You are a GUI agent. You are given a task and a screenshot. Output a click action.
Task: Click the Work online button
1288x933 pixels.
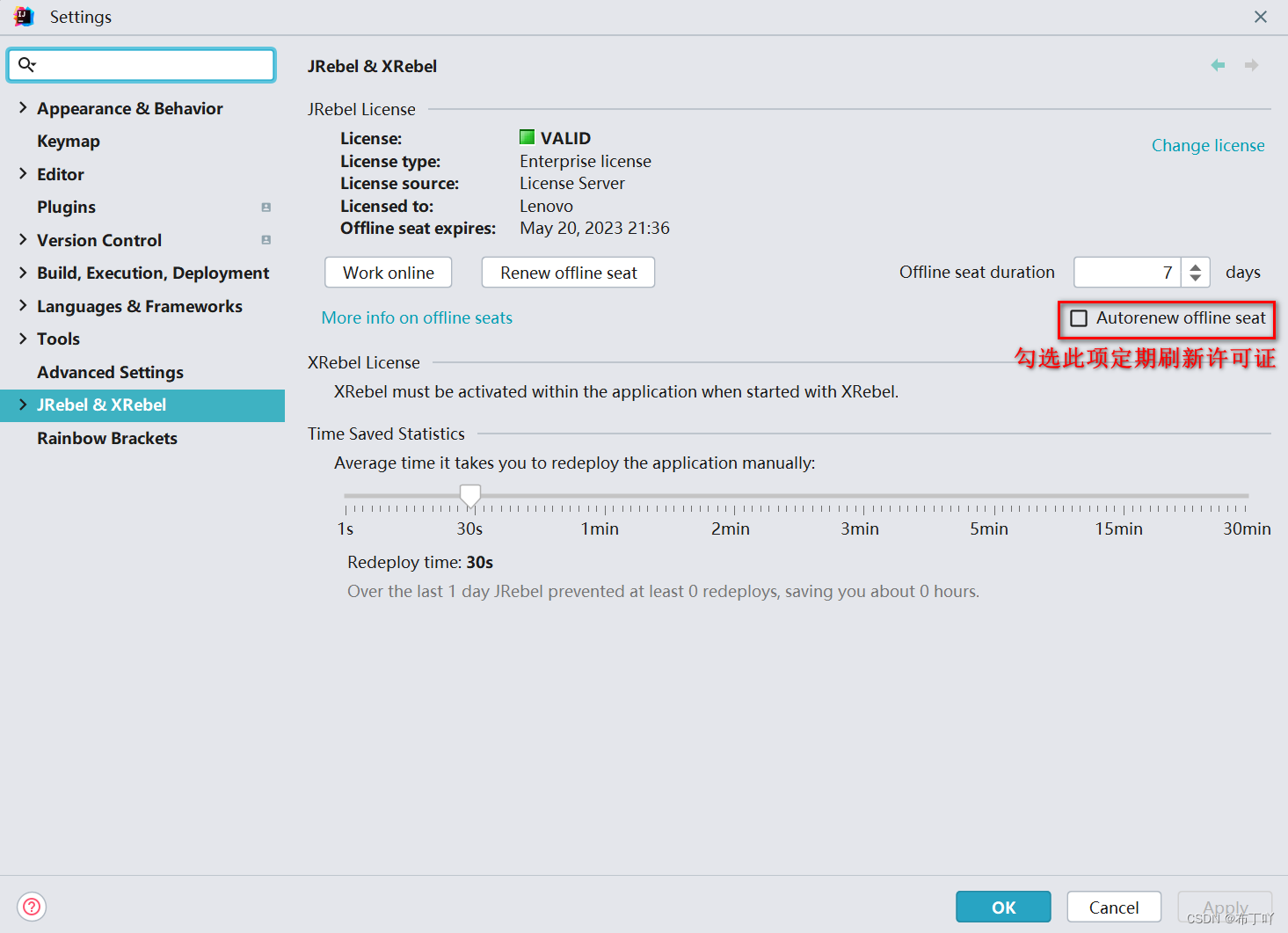click(x=389, y=273)
